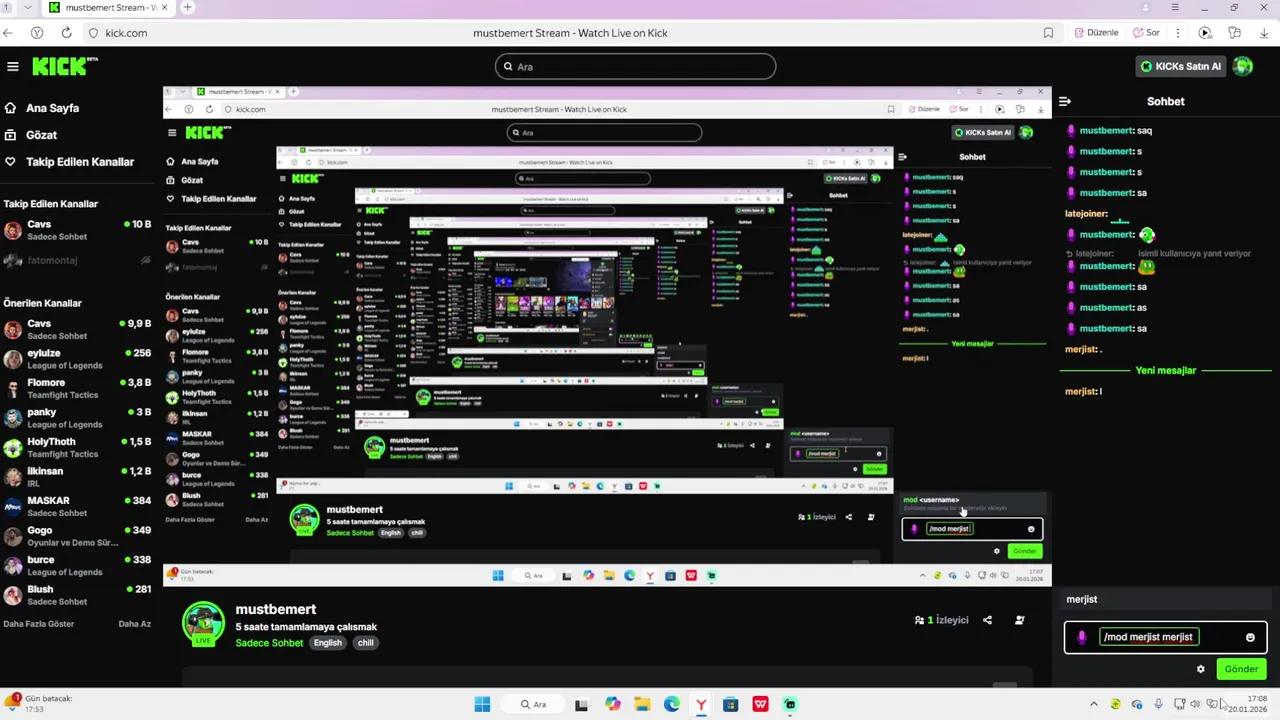Open the mustbemert streamer avatar with LIVE badge
1280x720 pixels.
[x=203, y=623]
